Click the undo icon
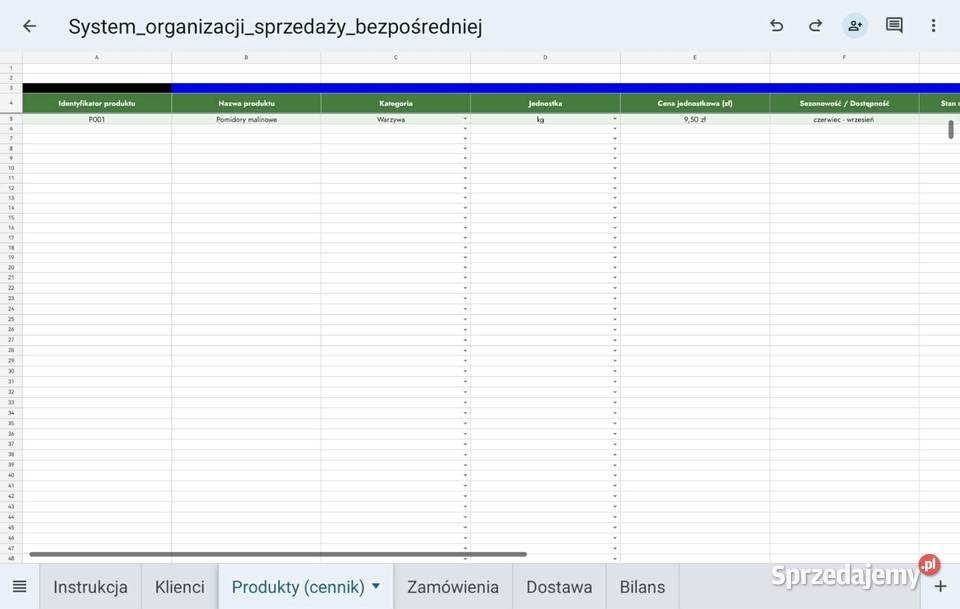The height and width of the screenshot is (609, 960). (776, 26)
